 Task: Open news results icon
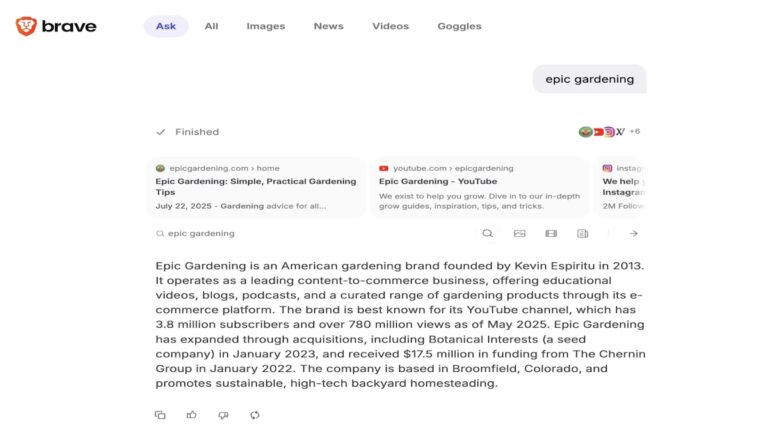[x=582, y=233]
